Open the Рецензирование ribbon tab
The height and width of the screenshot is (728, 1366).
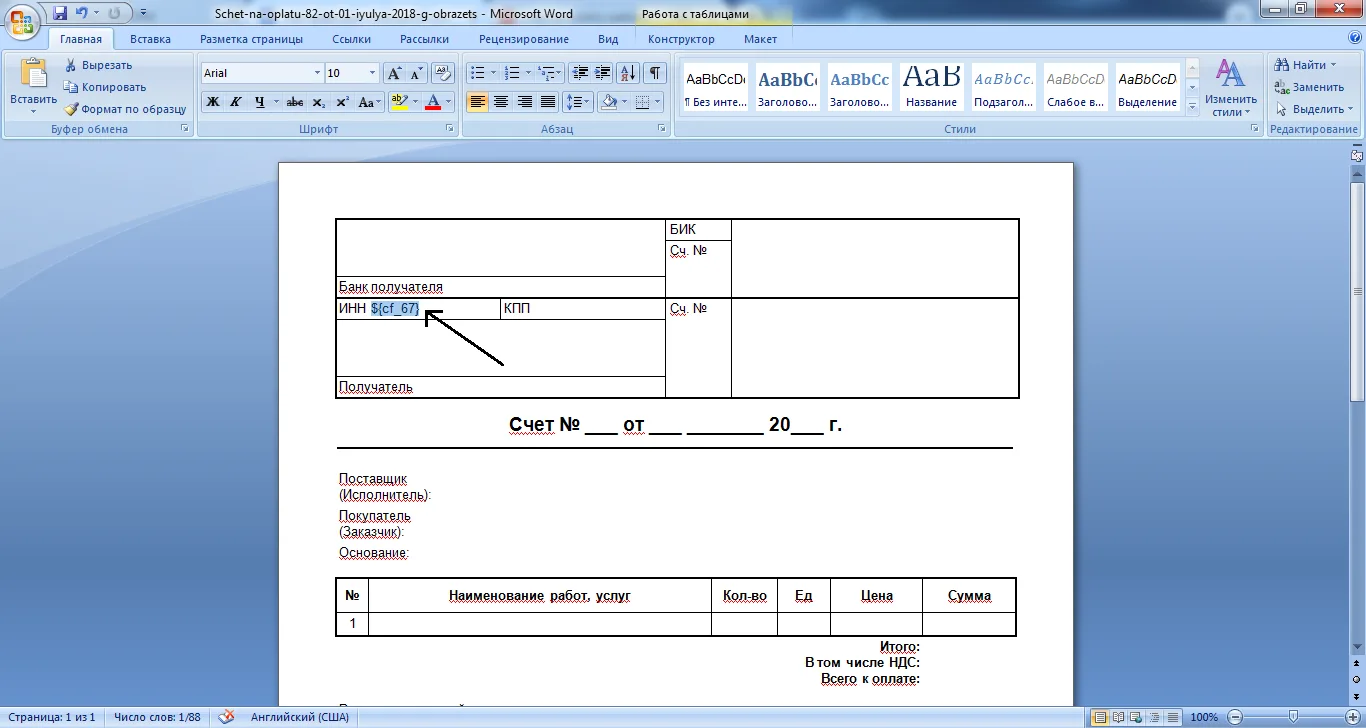click(524, 39)
